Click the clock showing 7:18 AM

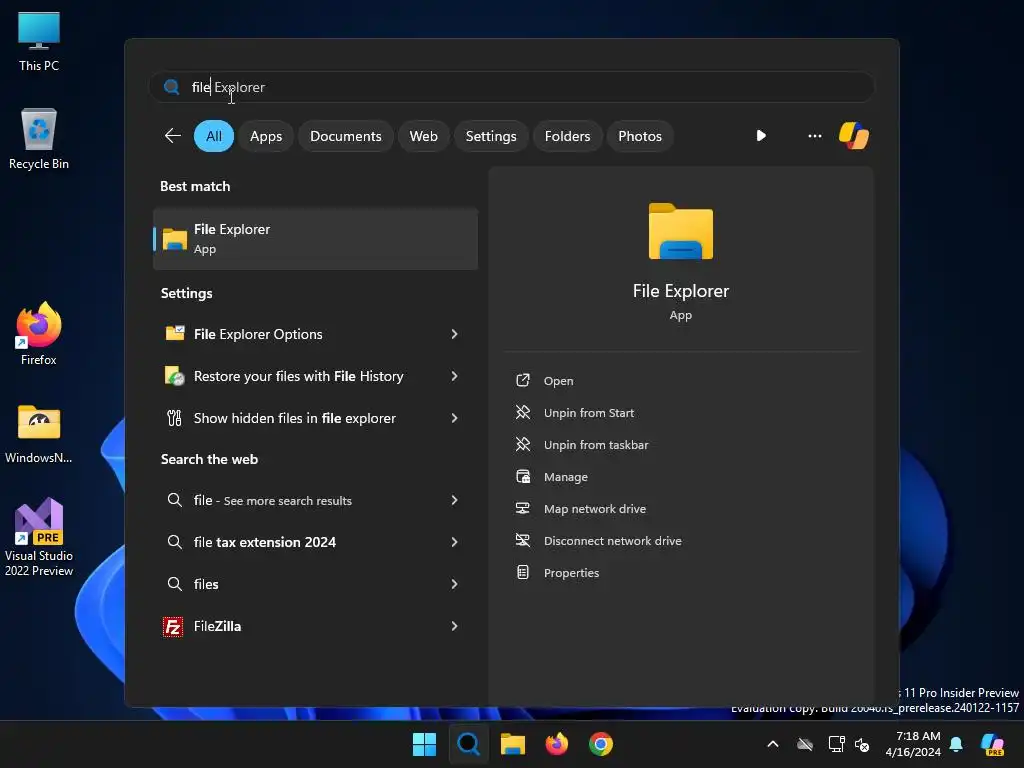(913, 744)
